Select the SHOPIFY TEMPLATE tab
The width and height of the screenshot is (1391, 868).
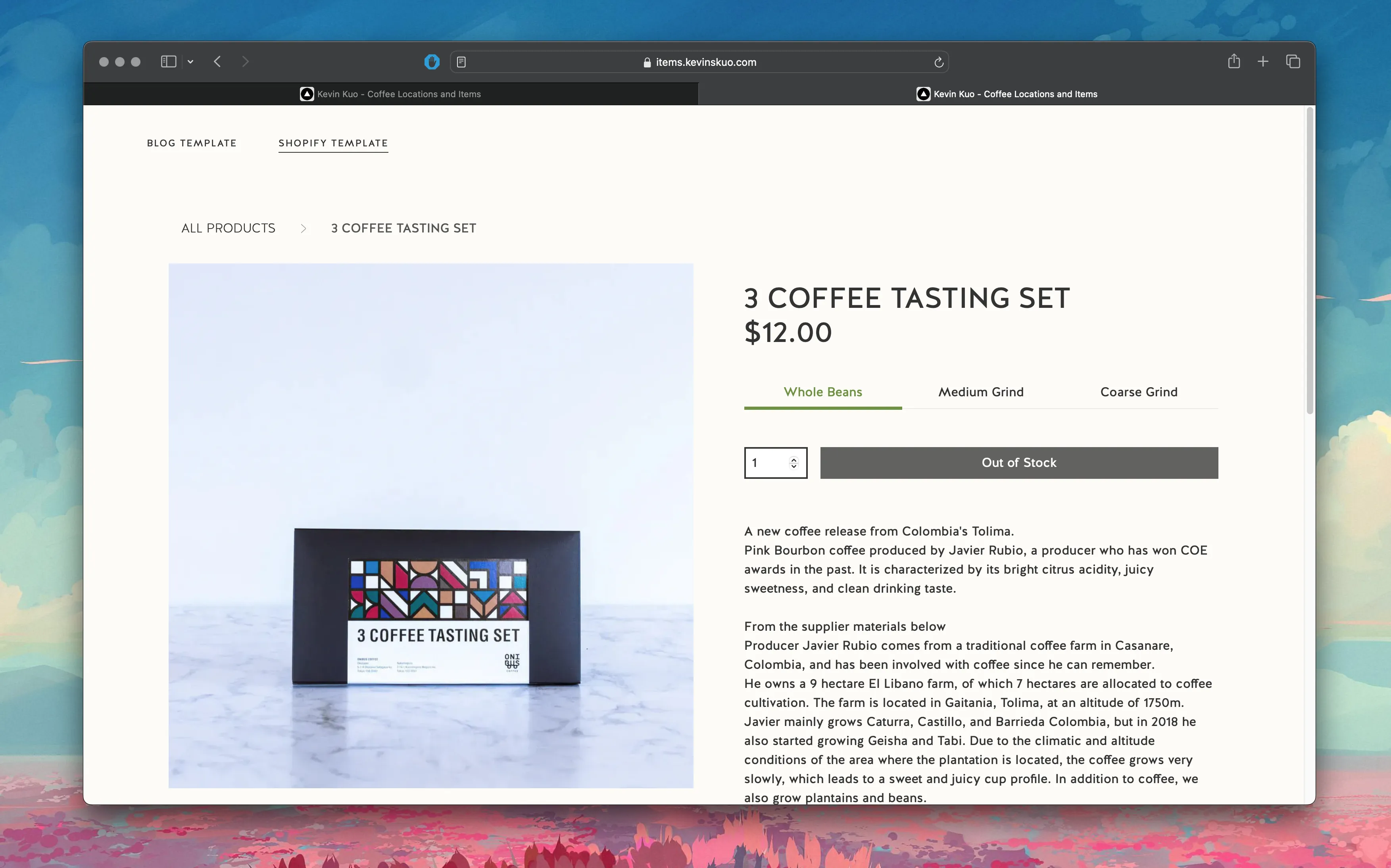click(x=333, y=143)
